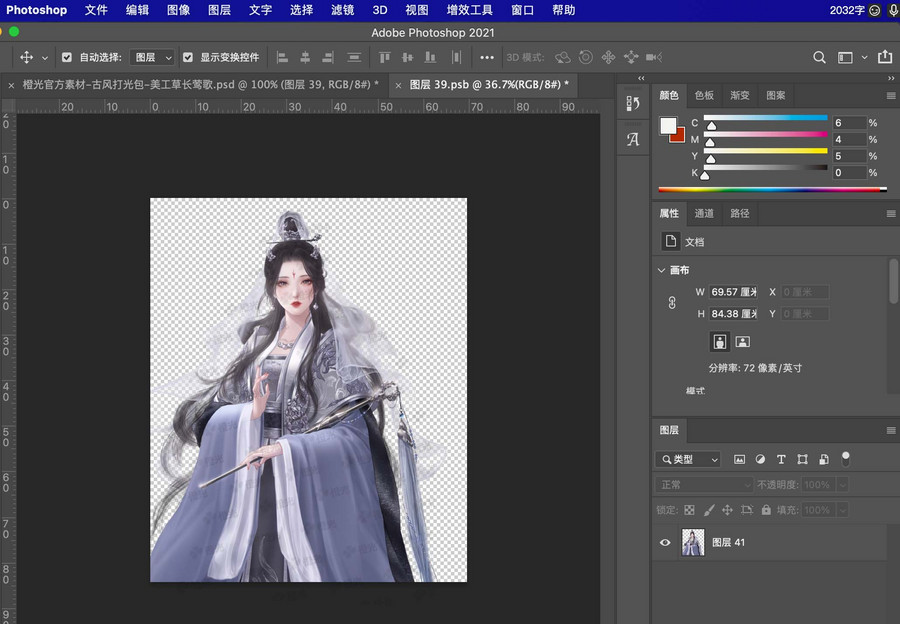This screenshot has height=624, width=900.
Task: Click the three-dots more options icon
Action: pyautogui.click(x=487, y=58)
